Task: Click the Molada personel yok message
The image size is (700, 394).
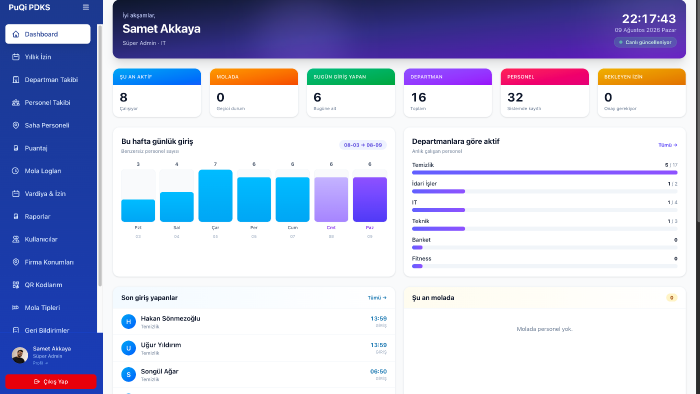Action: coord(544,329)
